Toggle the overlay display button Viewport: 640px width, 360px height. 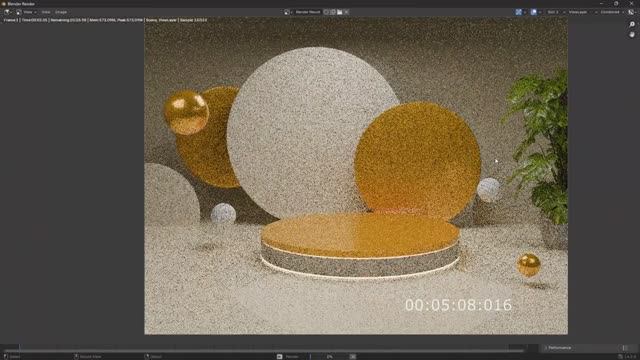pyautogui.click(x=534, y=12)
